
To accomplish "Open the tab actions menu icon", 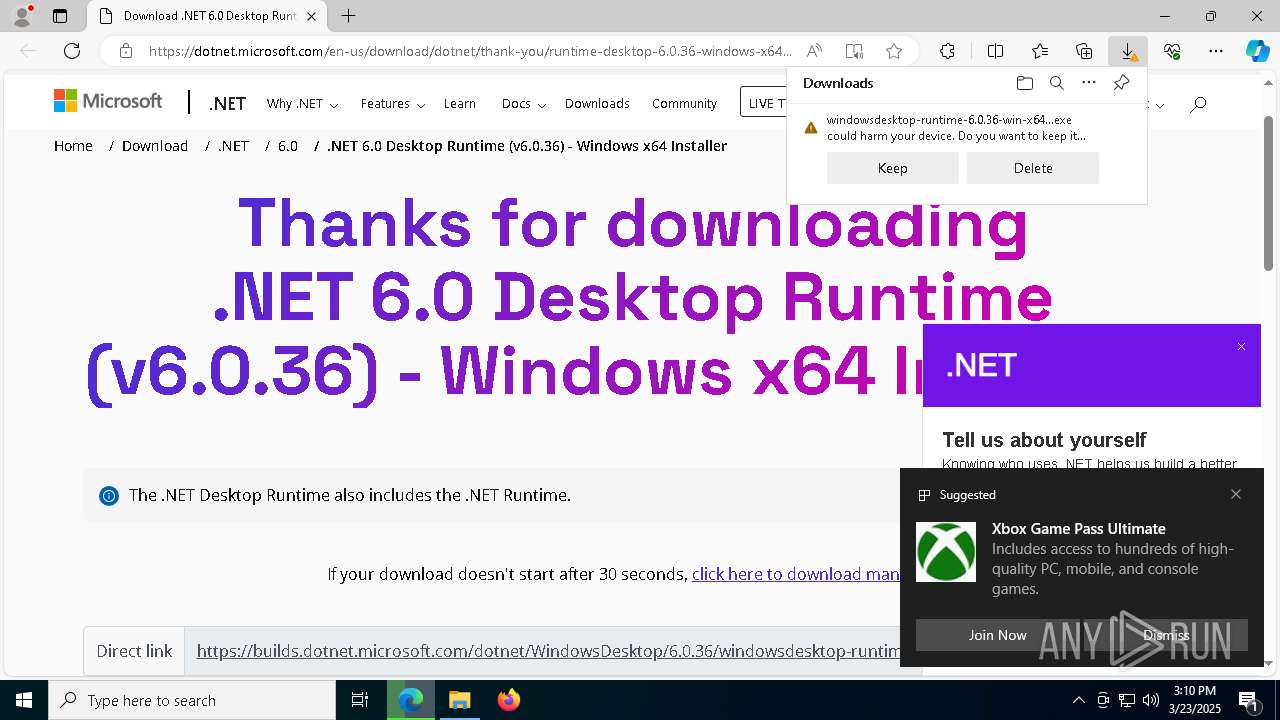I will pos(60,16).
